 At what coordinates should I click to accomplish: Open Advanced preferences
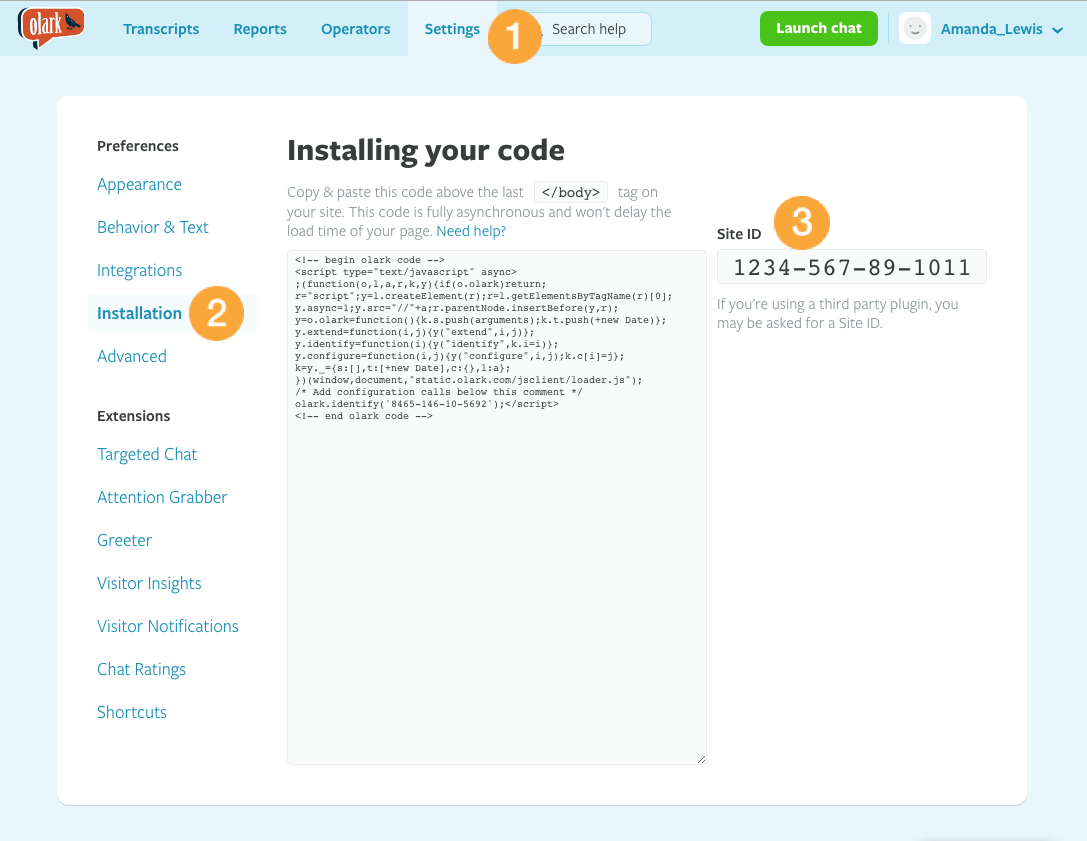click(x=132, y=356)
